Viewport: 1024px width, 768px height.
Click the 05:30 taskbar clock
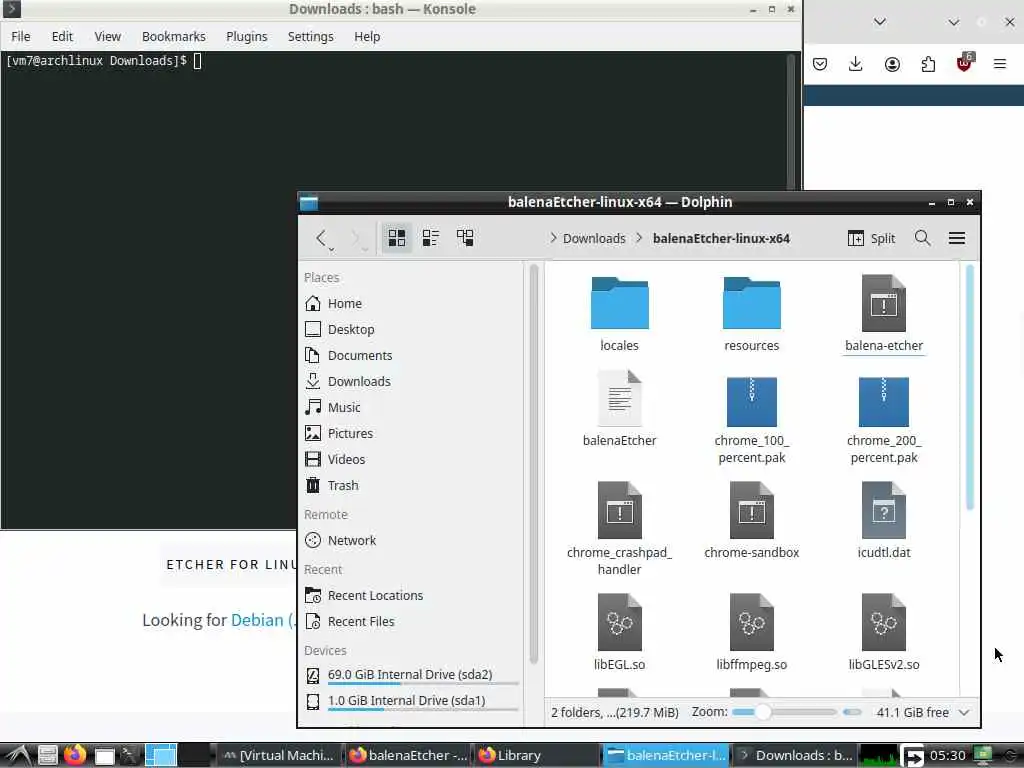948,756
